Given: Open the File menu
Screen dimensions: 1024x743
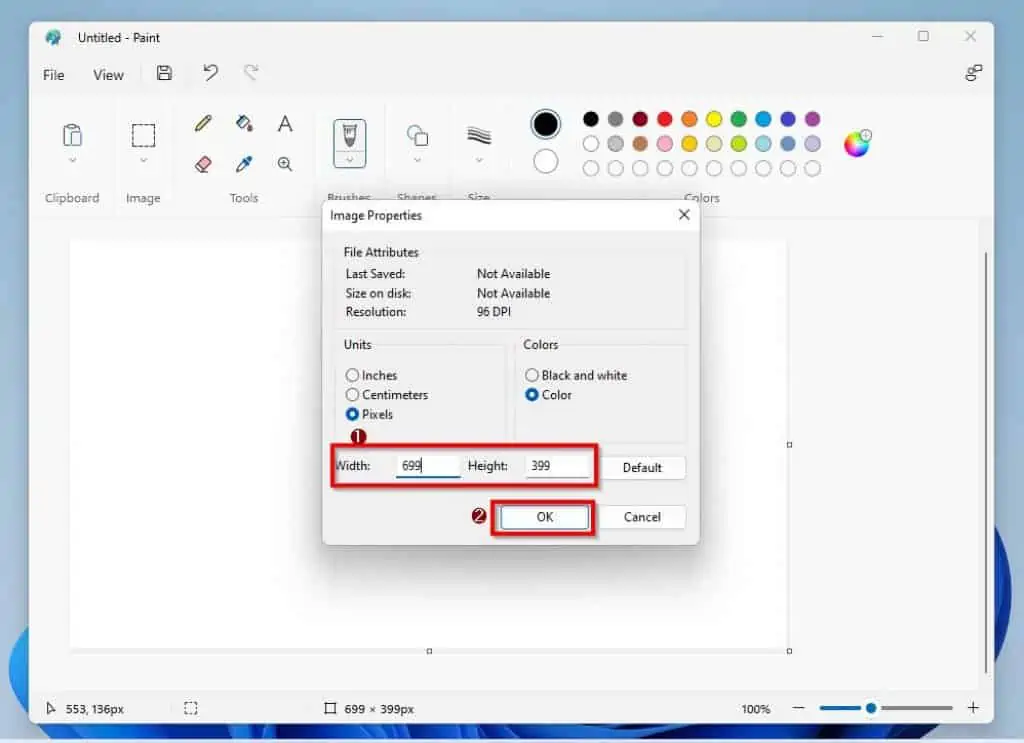Looking at the screenshot, I should [54, 75].
